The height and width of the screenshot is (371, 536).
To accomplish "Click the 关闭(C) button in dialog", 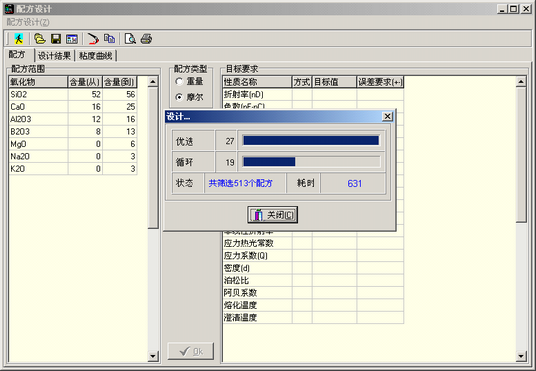I will [x=272, y=215].
